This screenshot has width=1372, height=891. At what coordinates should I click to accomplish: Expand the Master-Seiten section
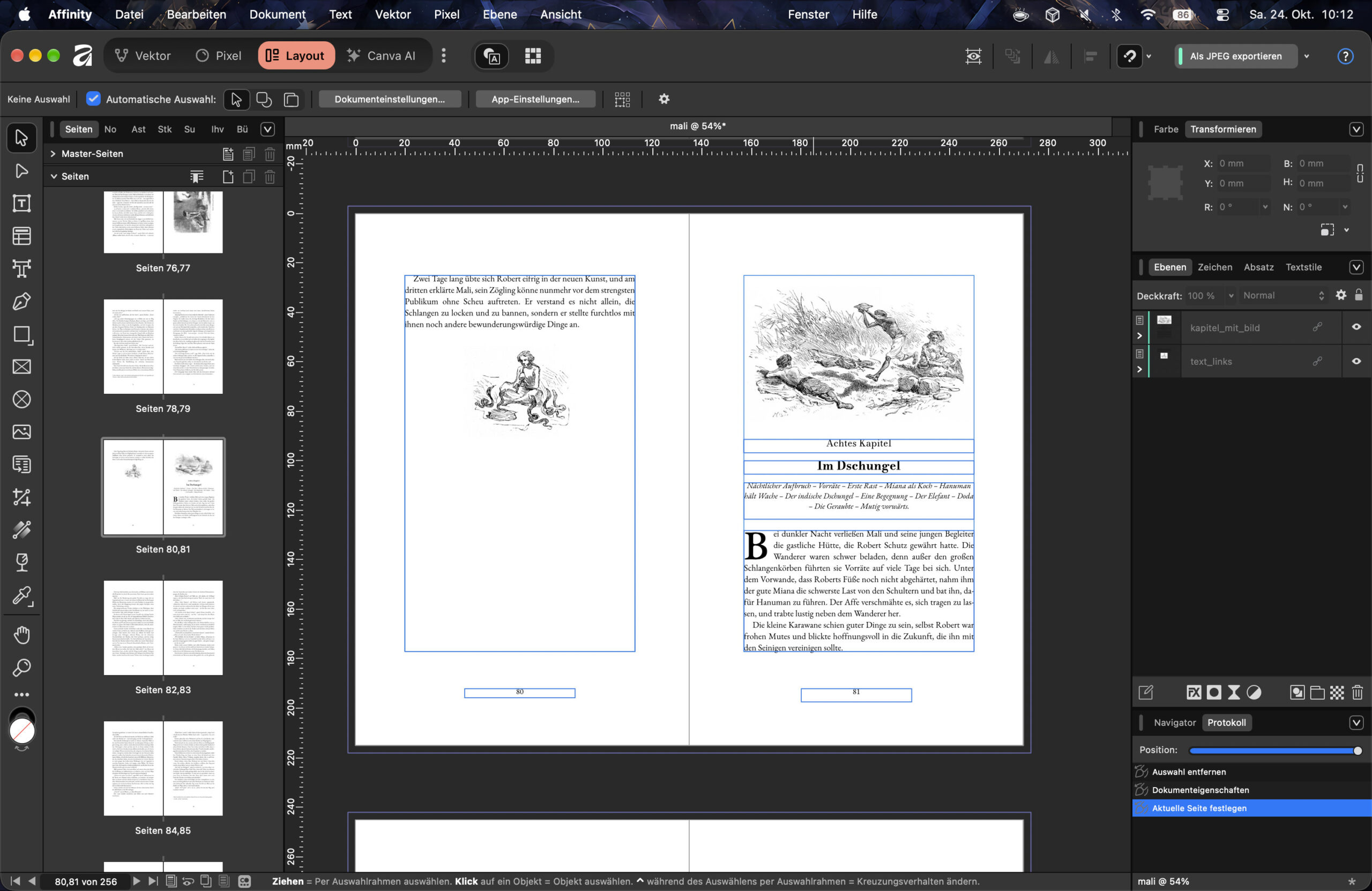(x=53, y=153)
